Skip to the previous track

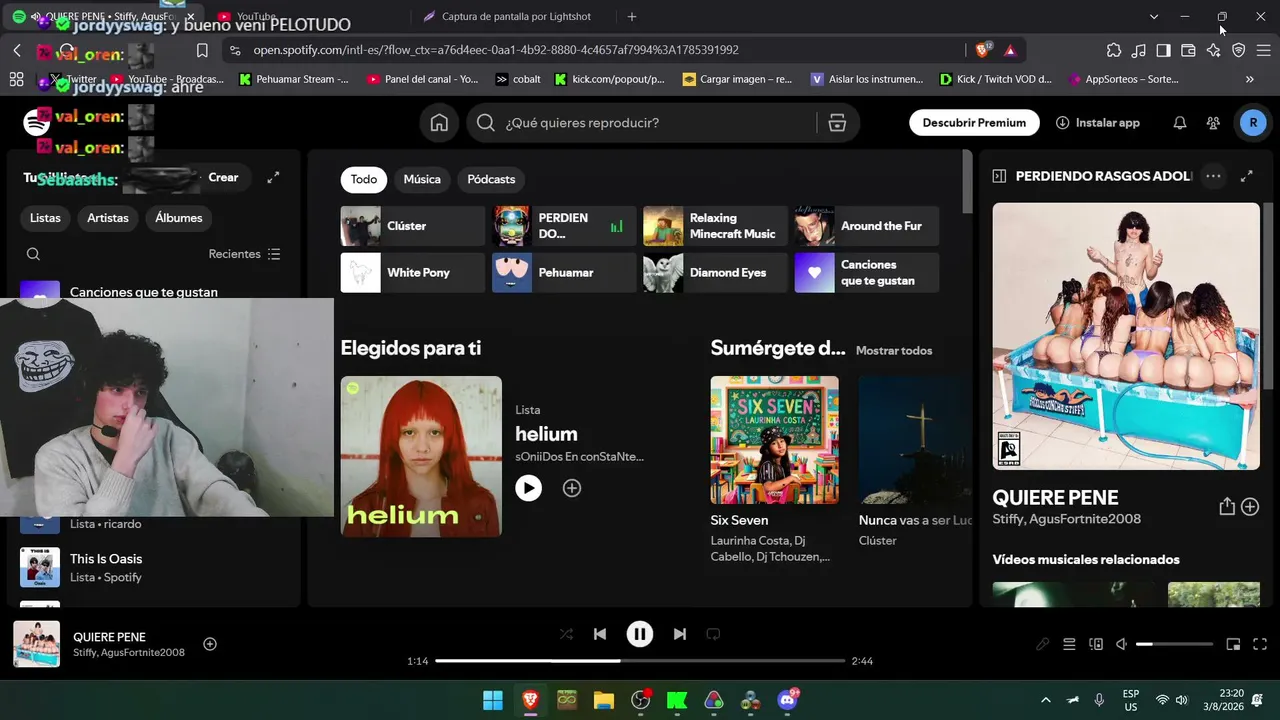click(x=600, y=634)
